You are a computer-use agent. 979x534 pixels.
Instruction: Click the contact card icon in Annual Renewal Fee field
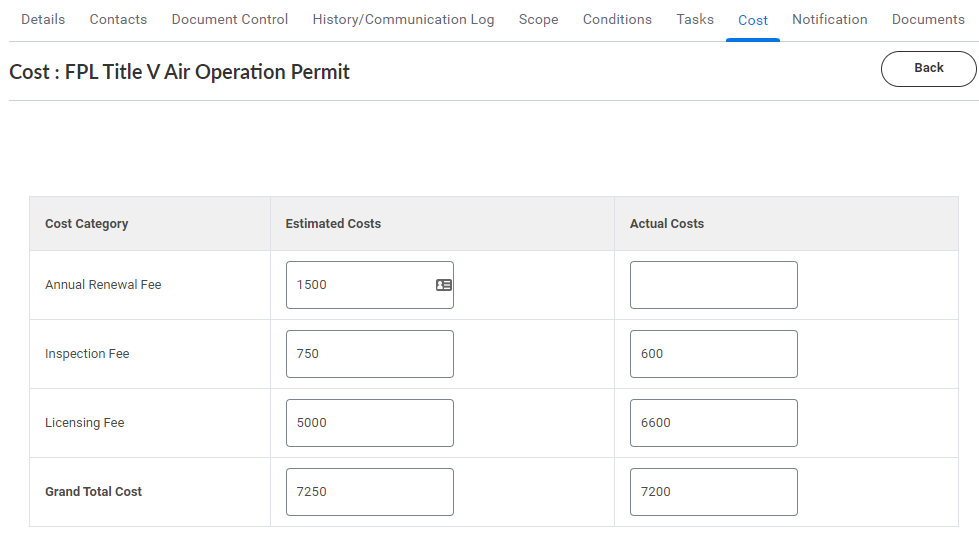(x=444, y=285)
